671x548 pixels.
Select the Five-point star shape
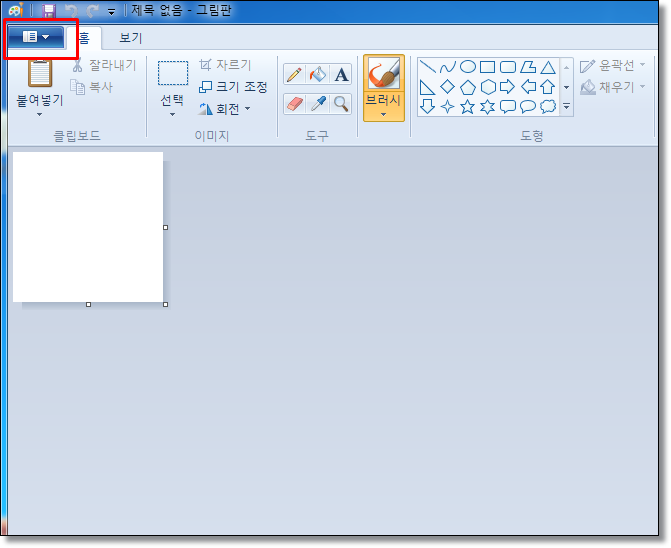(468, 107)
